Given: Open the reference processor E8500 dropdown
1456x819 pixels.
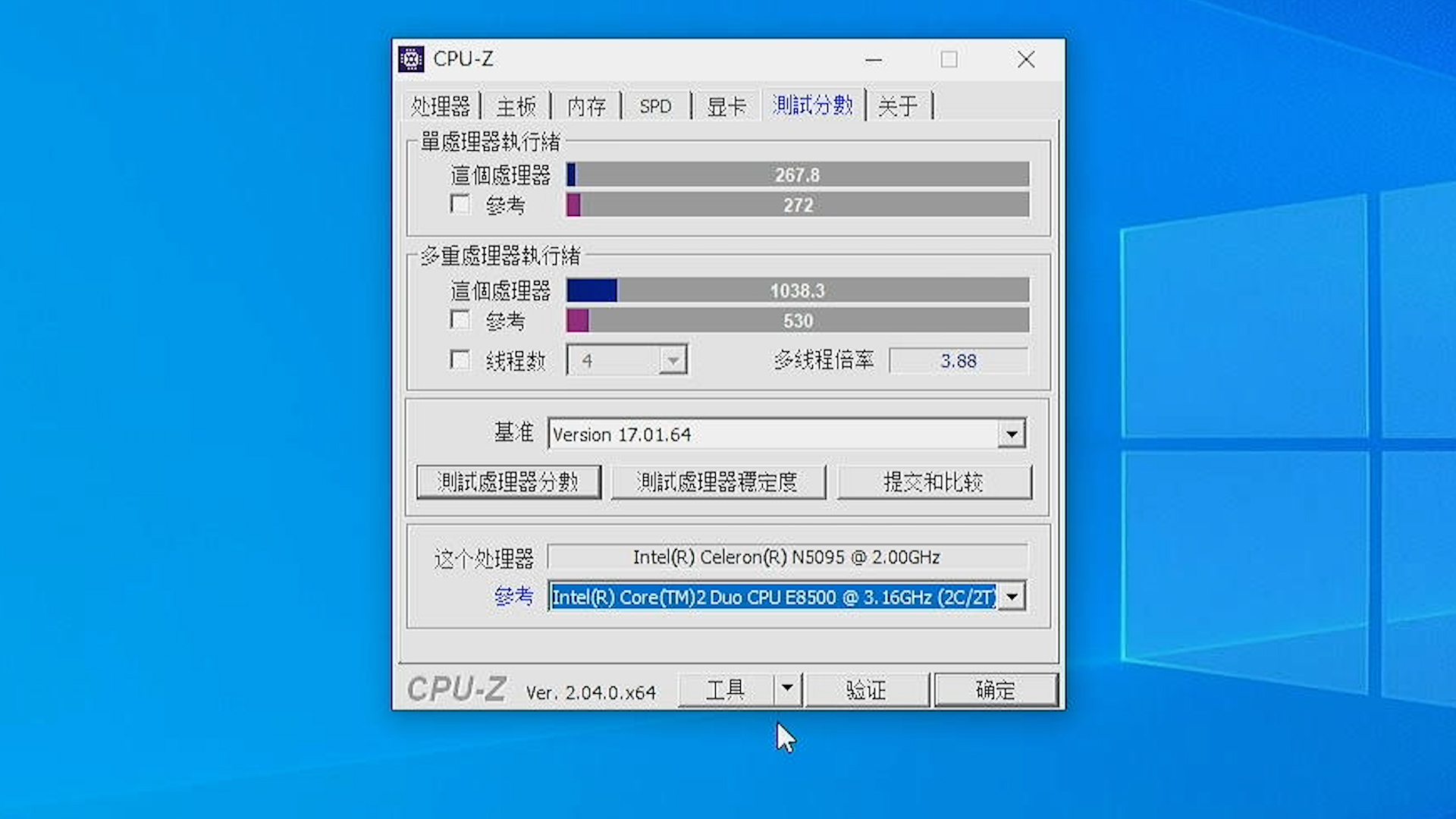Looking at the screenshot, I should tap(1012, 597).
